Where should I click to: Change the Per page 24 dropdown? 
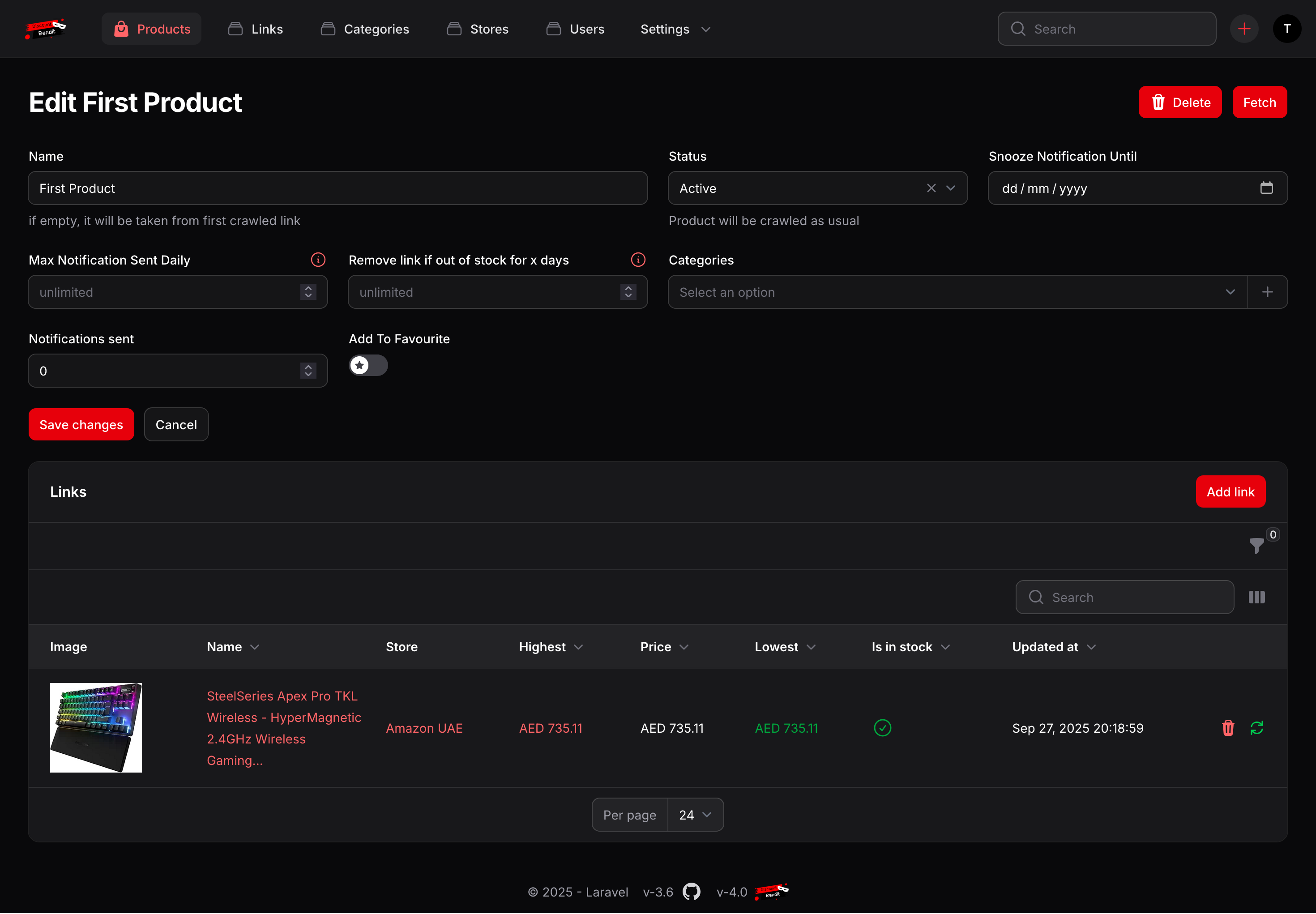coord(695,814)
